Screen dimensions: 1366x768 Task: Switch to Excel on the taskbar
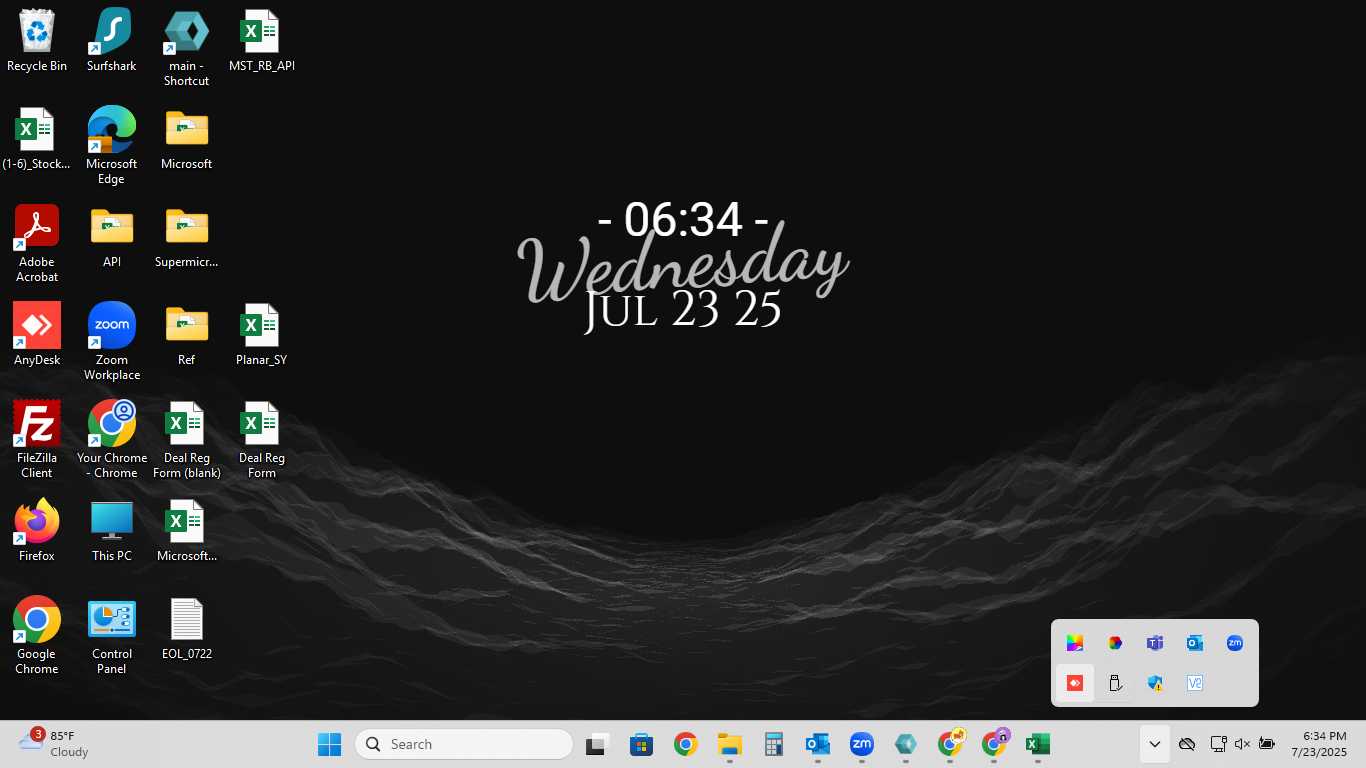1038,744
